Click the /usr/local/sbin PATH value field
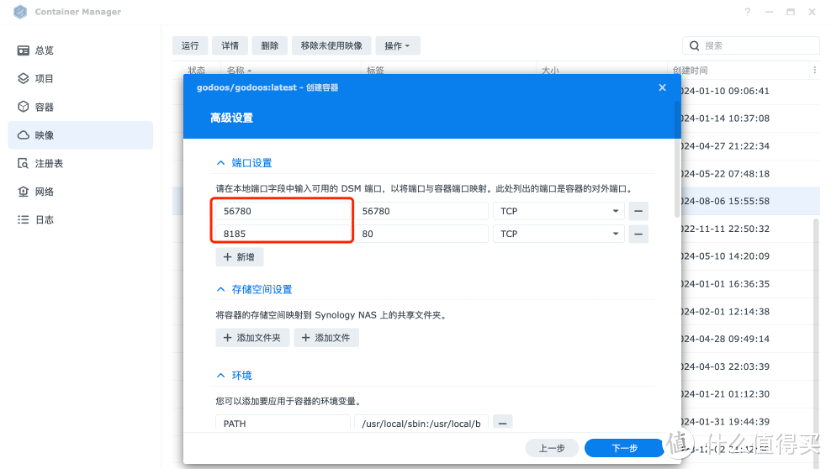The image size is (832, 470). pyautogui.click(x=421, y=423)
